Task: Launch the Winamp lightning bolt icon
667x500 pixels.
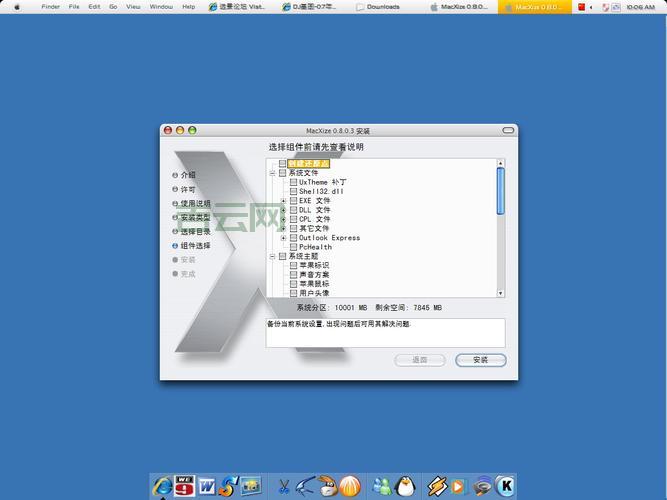Action: point(436,487)
